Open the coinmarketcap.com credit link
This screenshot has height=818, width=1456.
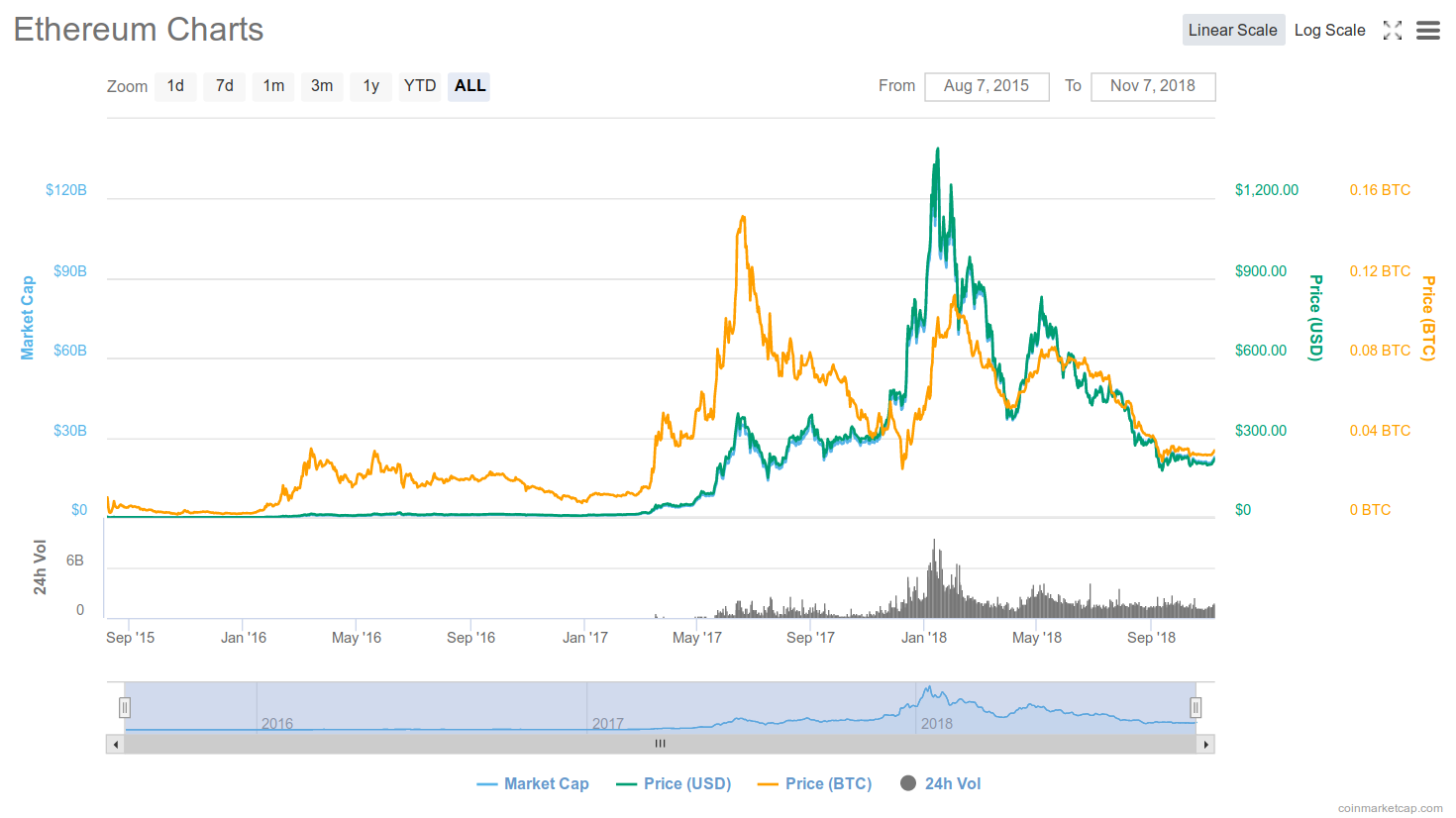coord(1391,808)
